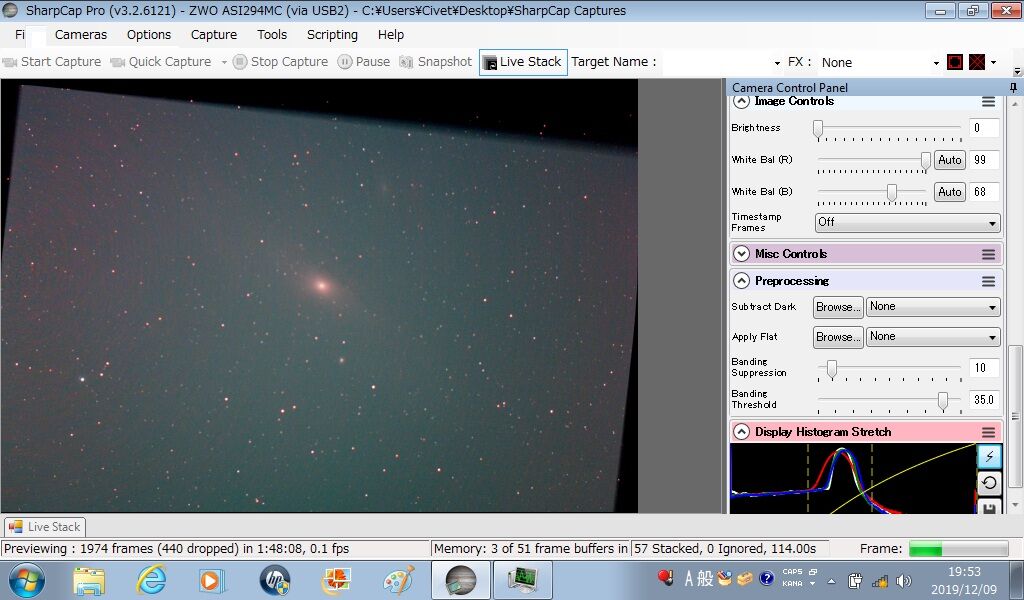The width and height of the screenshot is (1024, 600).
Task: Adjust the White Bal (R) slider
Action: click(x=925, y=161)
